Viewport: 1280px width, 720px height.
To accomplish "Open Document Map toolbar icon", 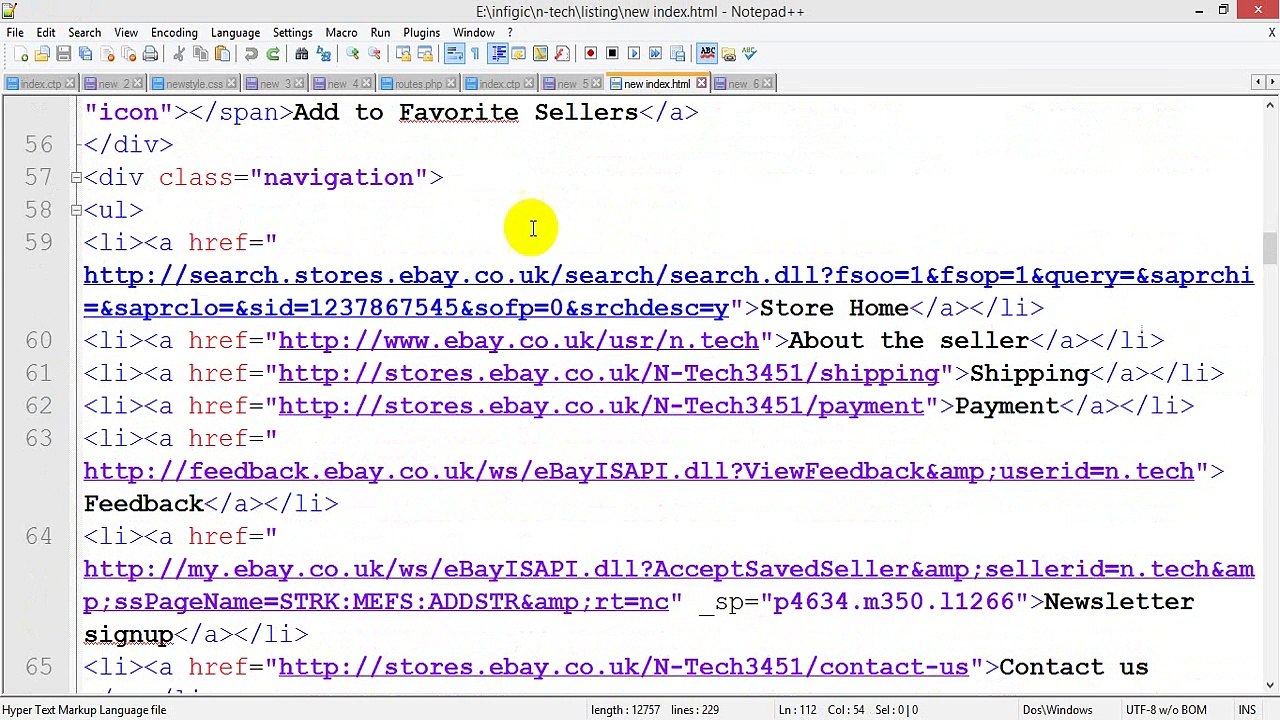I will tap(540, 54).
